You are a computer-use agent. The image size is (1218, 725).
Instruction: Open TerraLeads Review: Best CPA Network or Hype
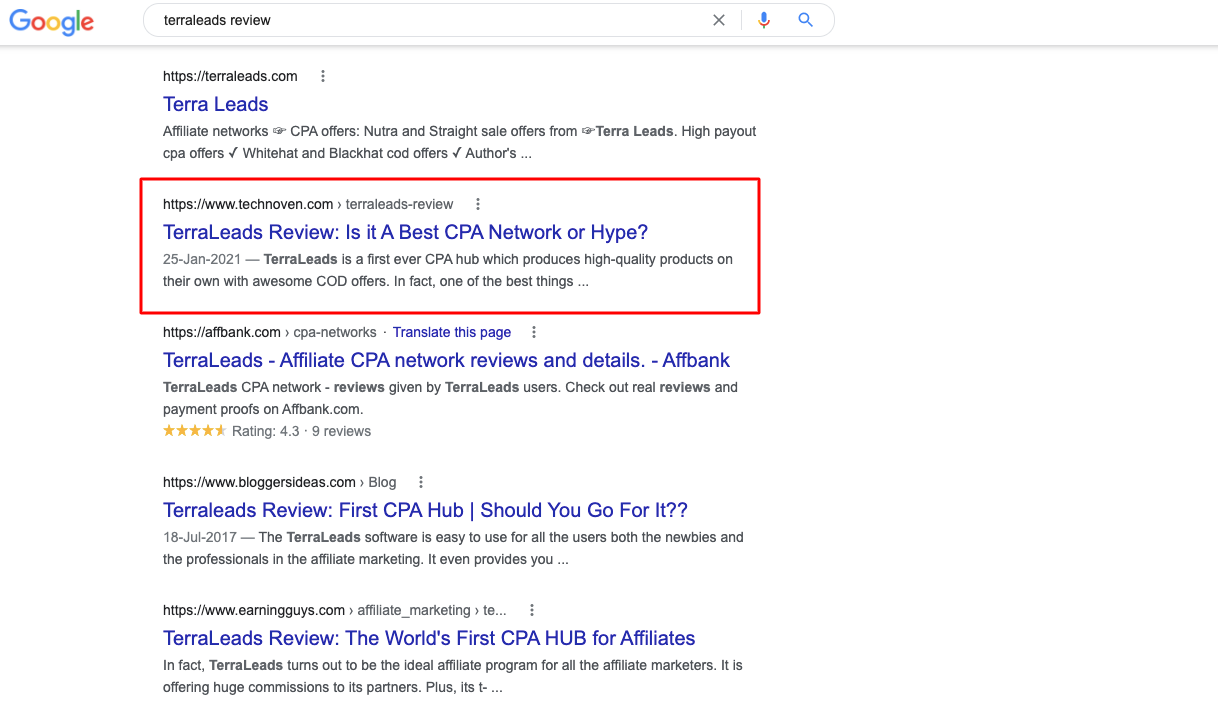[x=405, y=232]
